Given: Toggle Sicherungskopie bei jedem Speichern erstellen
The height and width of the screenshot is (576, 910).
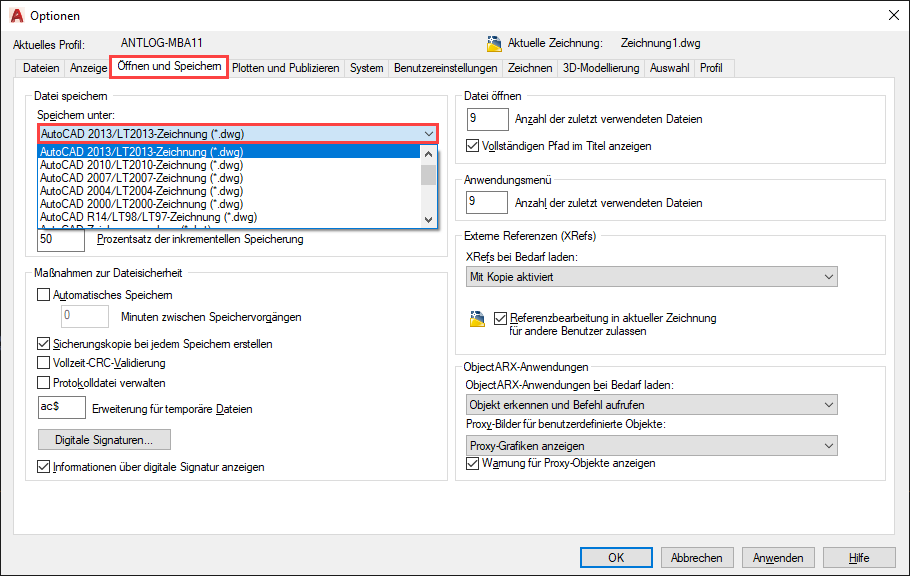Looking at the screenshot, I should (44, 344).
